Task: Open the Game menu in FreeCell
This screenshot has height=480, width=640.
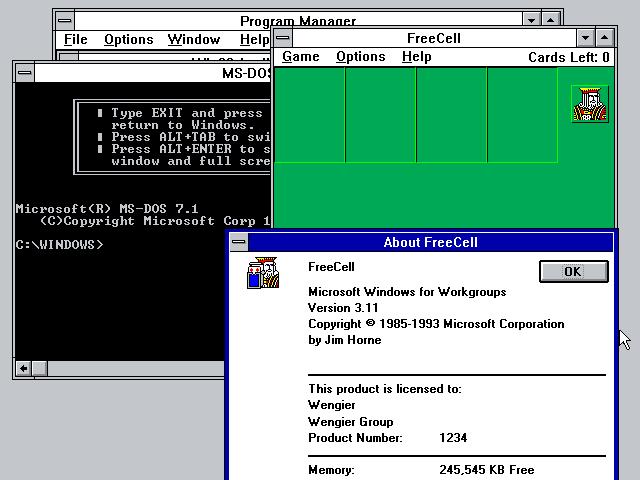Action: (x=300, y=57)
